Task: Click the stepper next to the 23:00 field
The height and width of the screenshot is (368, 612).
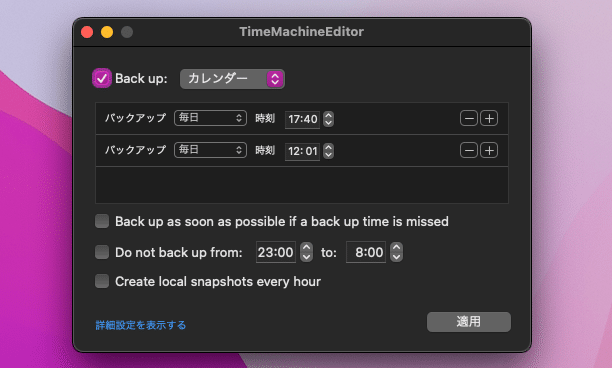Action: 307,252
